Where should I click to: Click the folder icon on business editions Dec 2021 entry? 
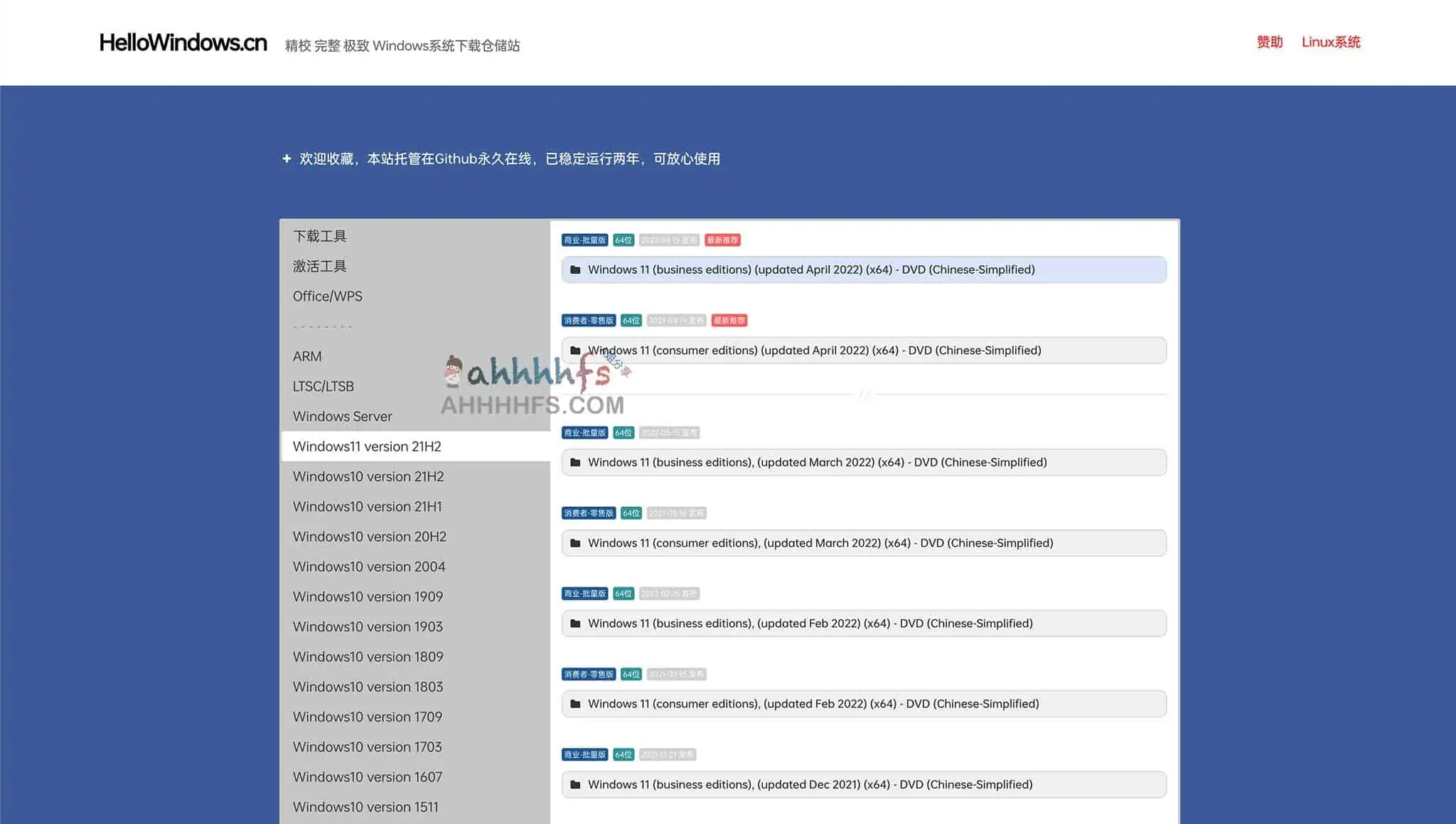(576, 784)
